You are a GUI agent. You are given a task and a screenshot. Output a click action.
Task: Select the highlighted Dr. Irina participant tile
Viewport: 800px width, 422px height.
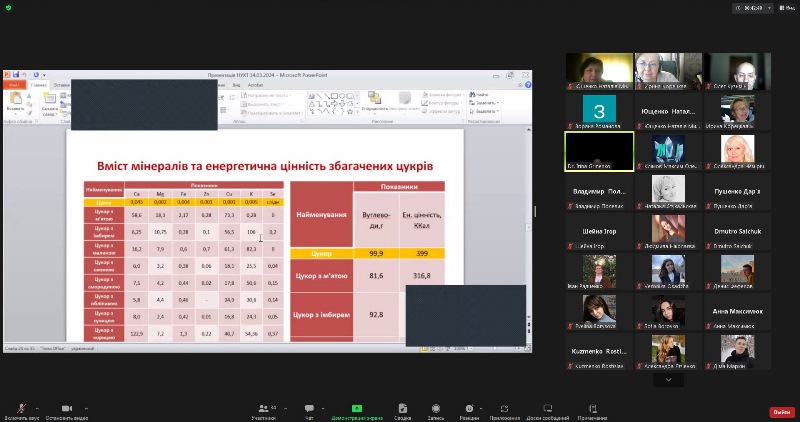[599, 152]
